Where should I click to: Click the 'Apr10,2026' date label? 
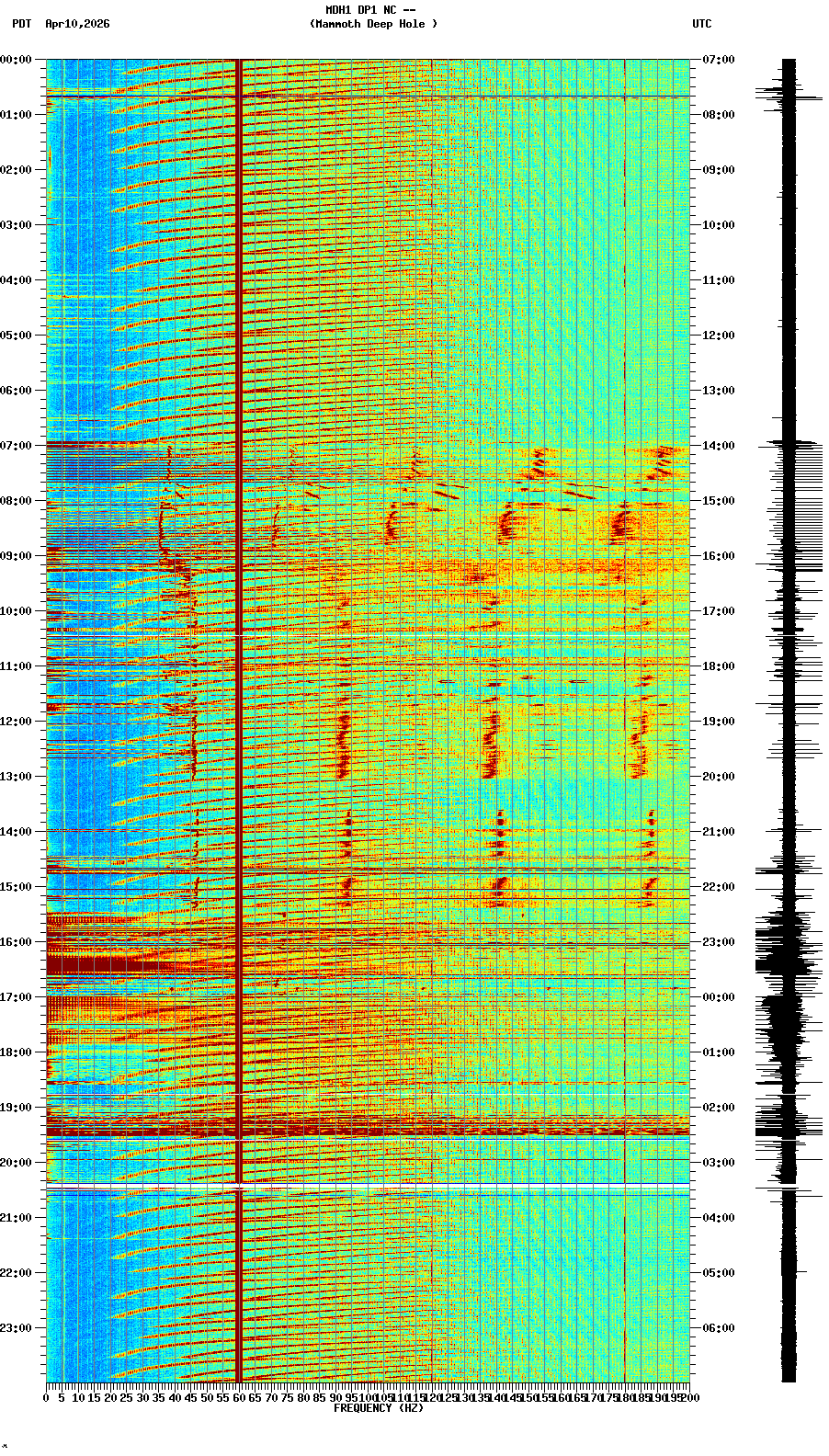[77, 24]
